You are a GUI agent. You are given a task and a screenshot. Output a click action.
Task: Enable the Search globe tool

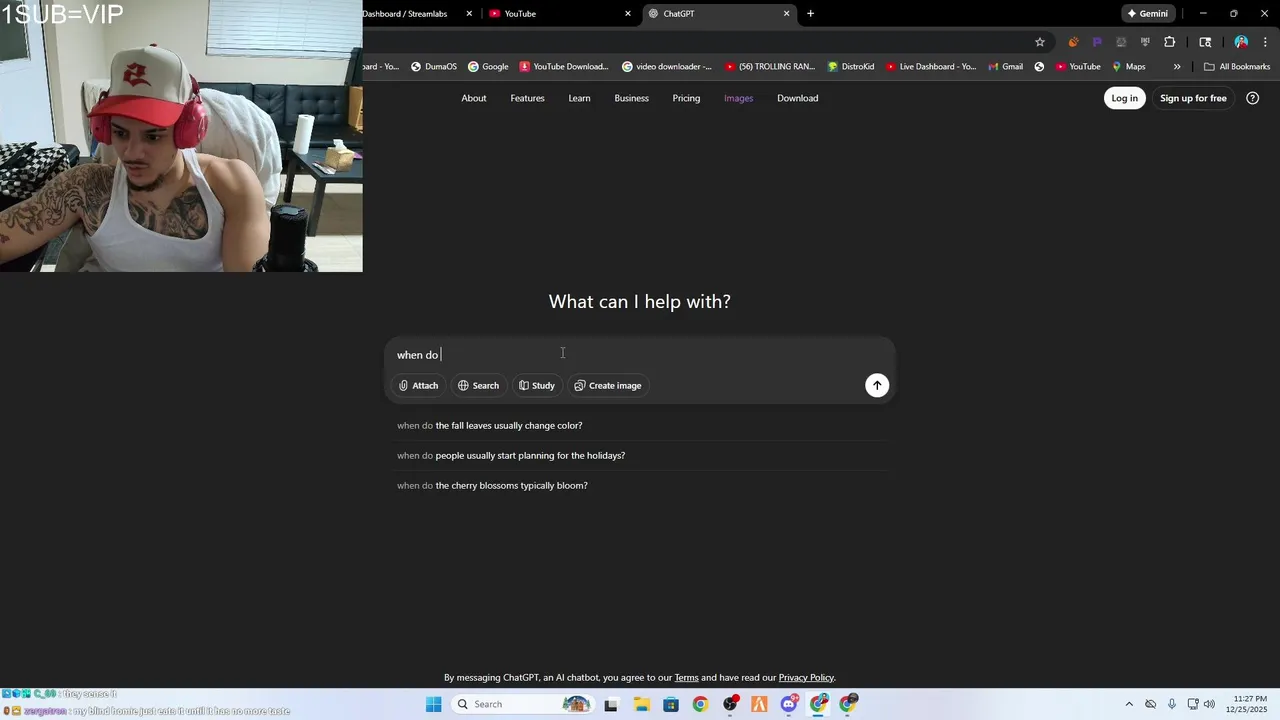[478, 385]
